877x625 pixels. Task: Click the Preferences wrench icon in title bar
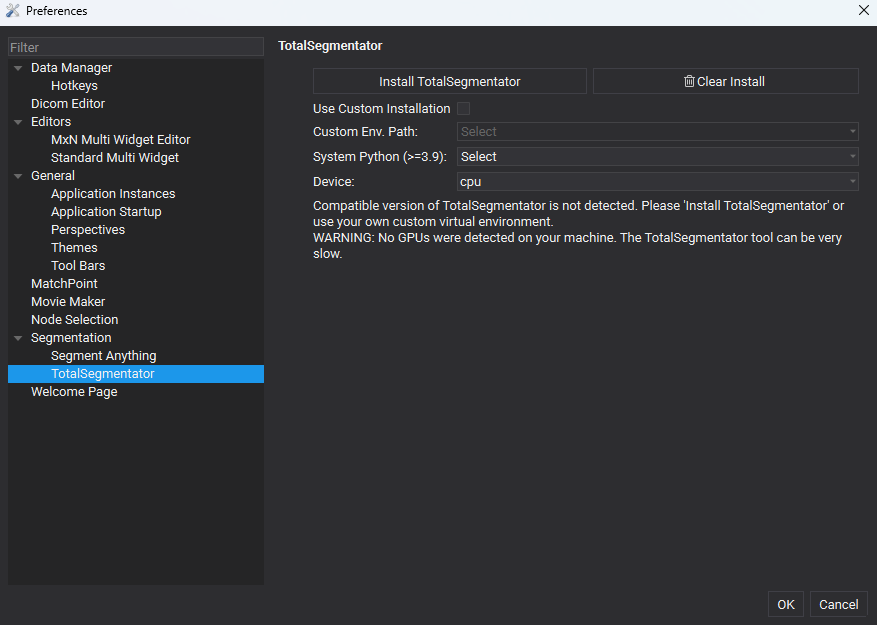coord(12,11)
